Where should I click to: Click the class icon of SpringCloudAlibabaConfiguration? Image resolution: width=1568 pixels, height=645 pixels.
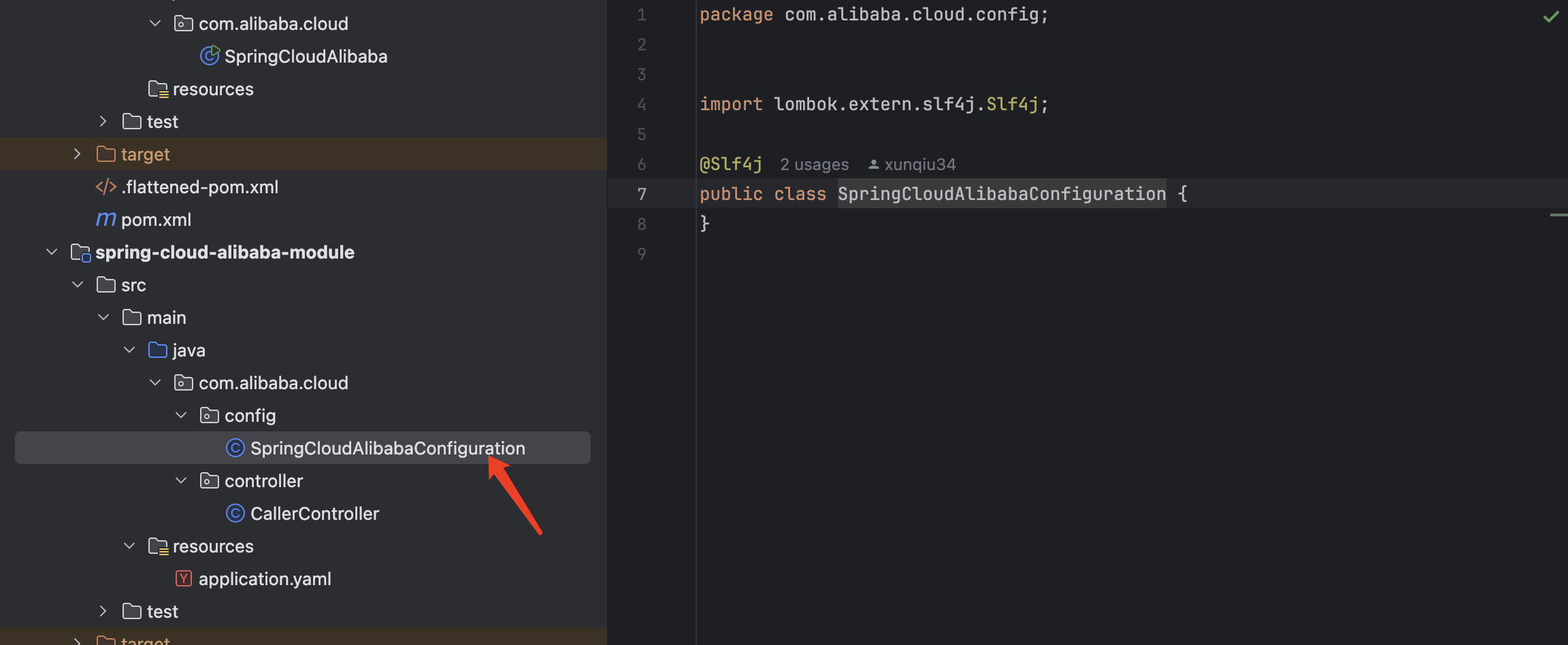(235, 448)
